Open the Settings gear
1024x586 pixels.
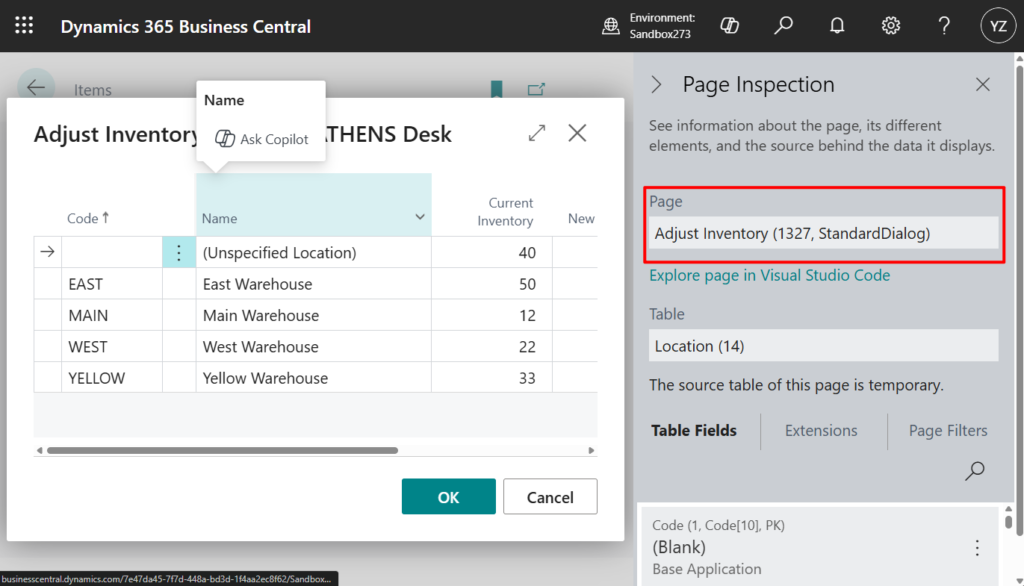pos(891,26)
